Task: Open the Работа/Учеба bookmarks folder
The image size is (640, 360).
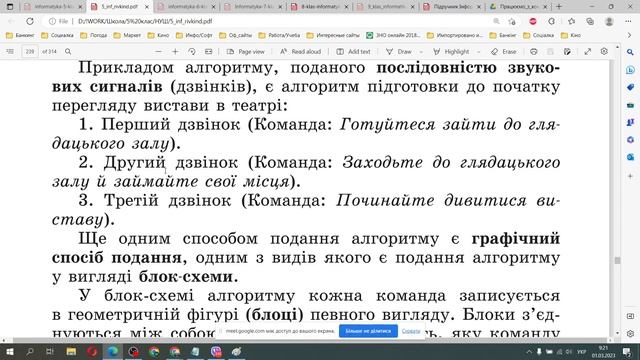Action: (x=280, y=36)
